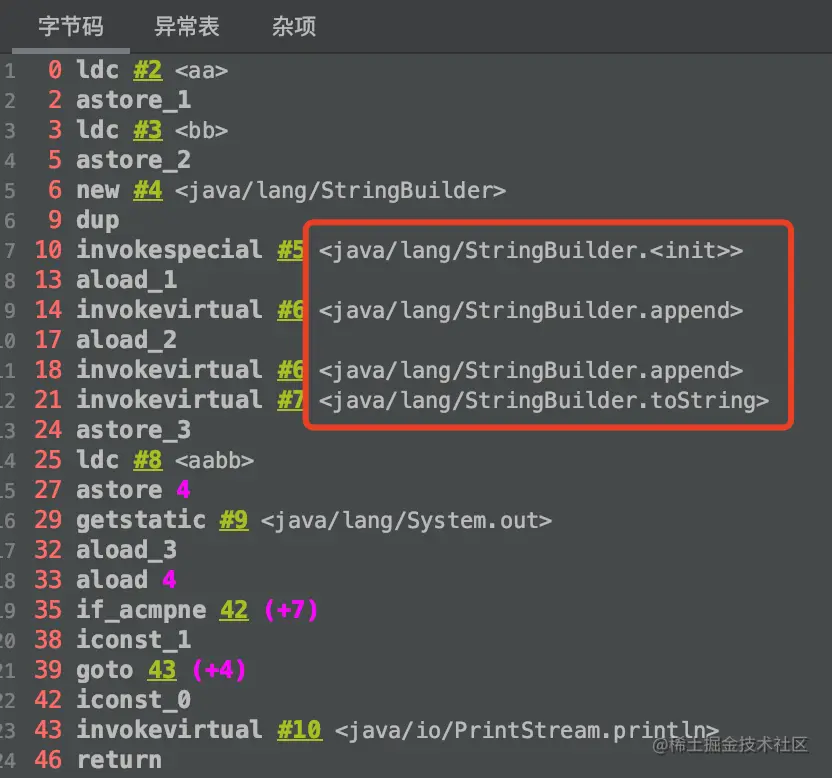Open the #10 link for println

(299, 730)
